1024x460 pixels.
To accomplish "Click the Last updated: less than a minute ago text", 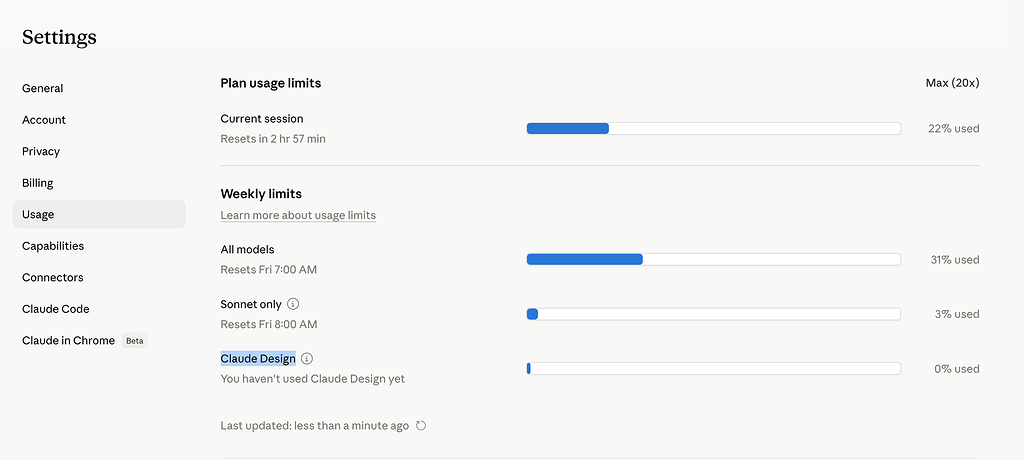I will point(314,426).
